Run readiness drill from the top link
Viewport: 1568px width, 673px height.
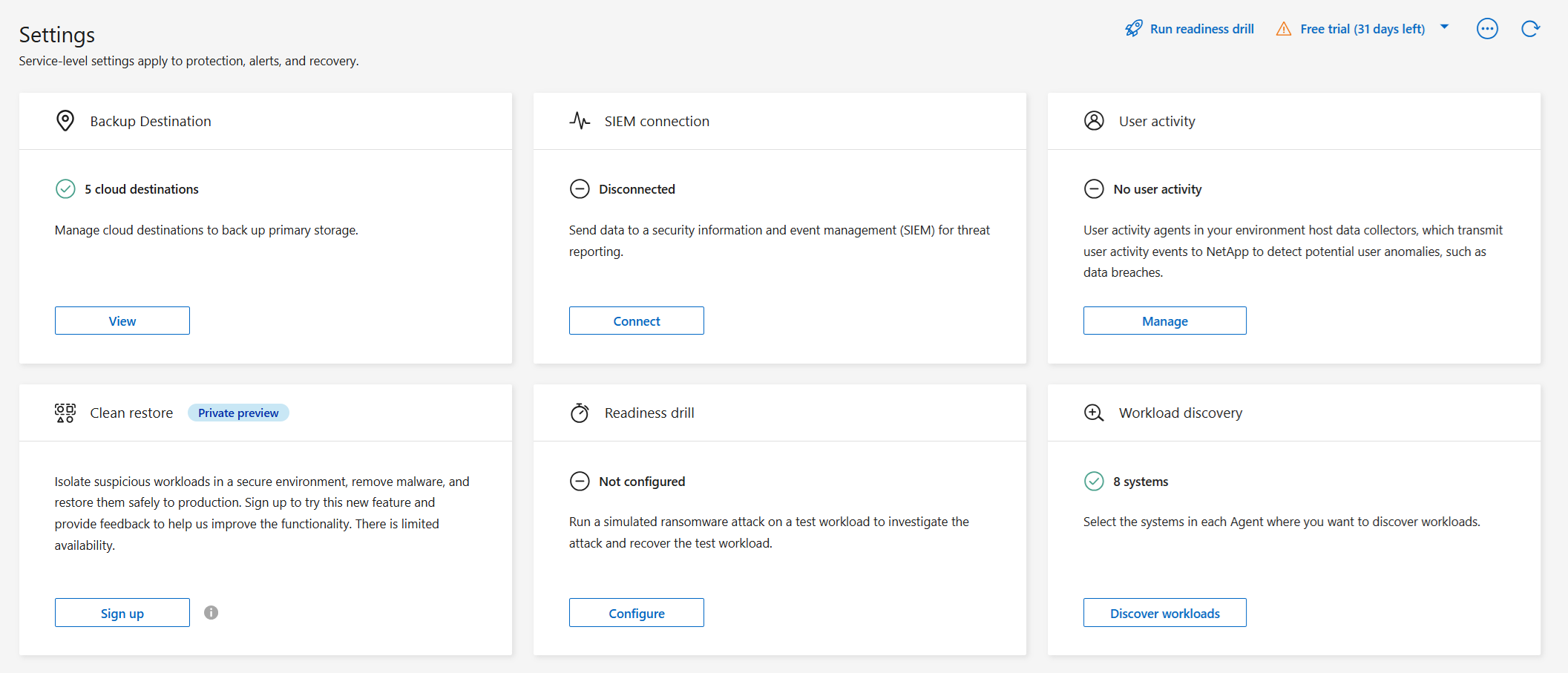point(1202,28)
